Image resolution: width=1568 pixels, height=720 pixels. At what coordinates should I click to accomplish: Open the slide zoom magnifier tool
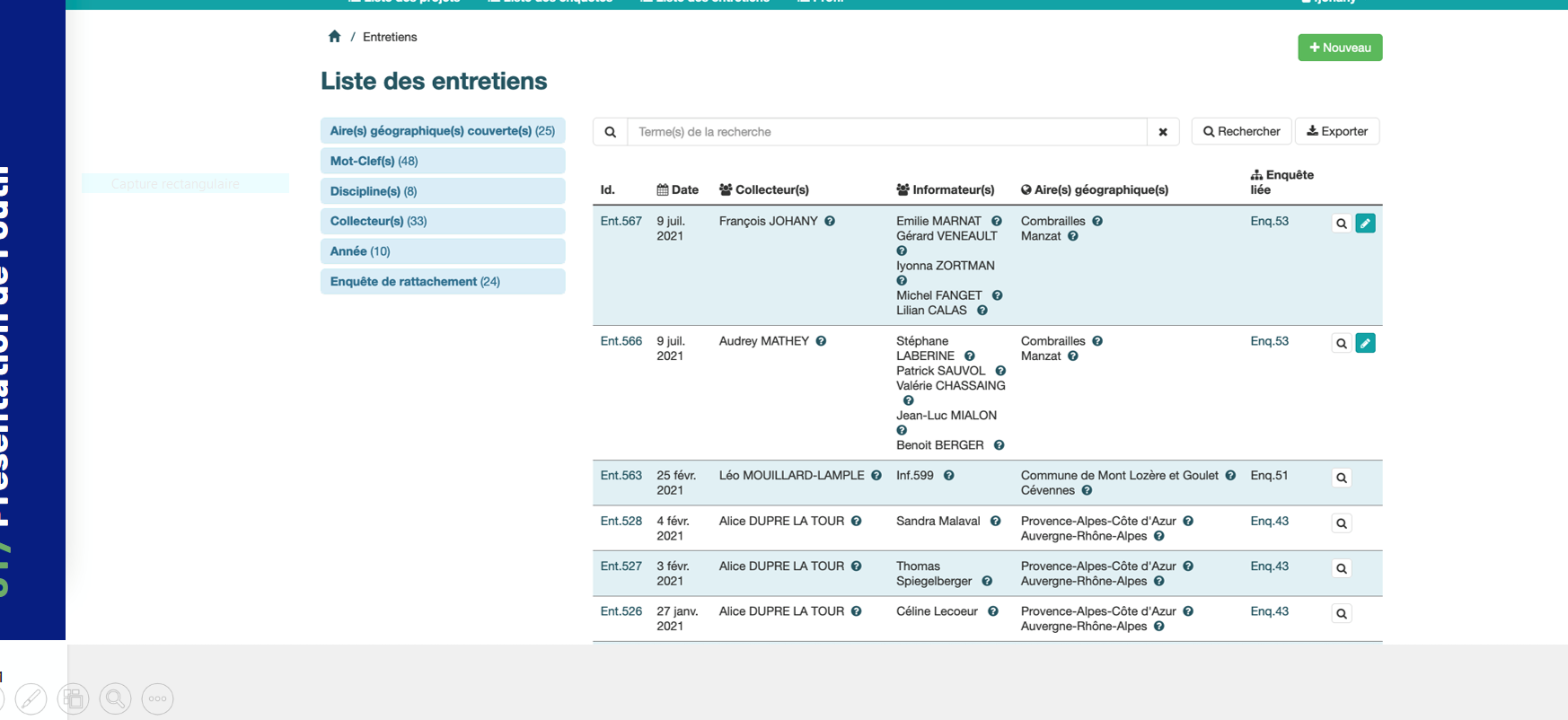point(115,698)
